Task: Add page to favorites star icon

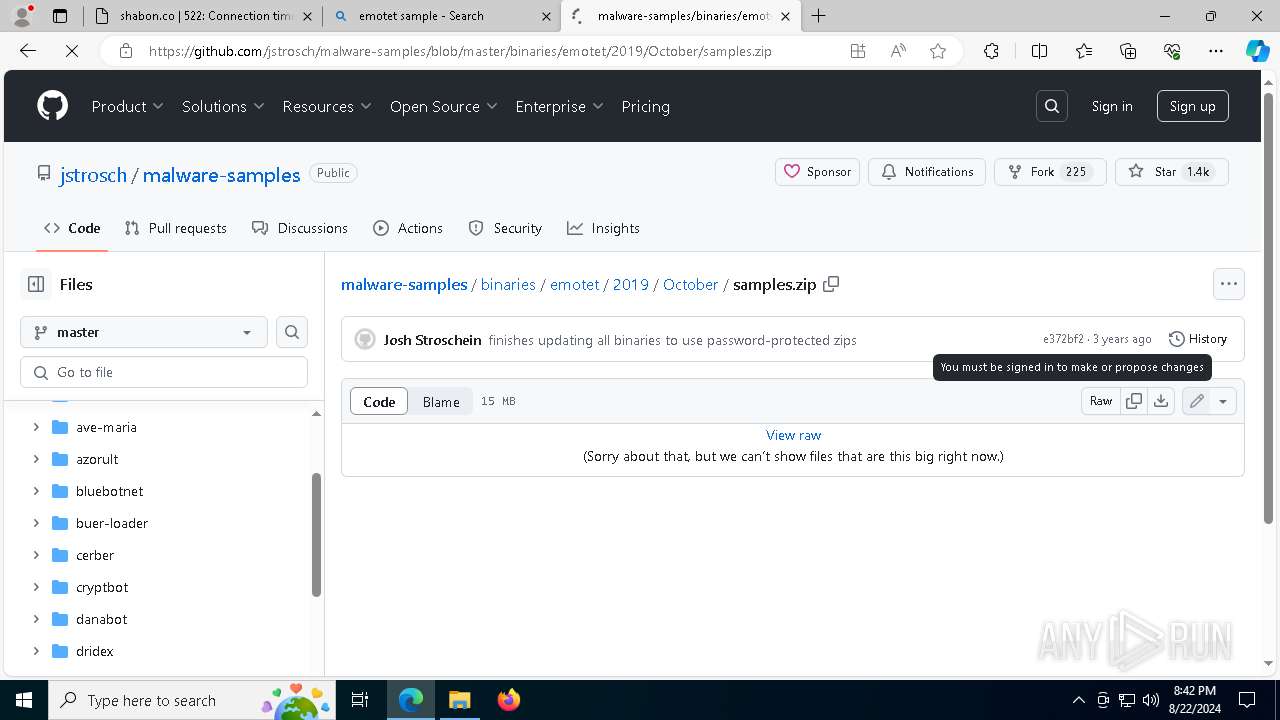Action: [x=938, y=51]
